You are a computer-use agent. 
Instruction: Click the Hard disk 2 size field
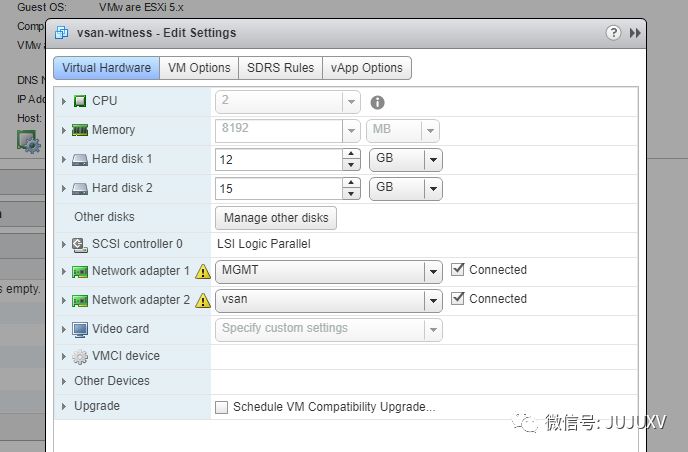[x=279, y=189]
